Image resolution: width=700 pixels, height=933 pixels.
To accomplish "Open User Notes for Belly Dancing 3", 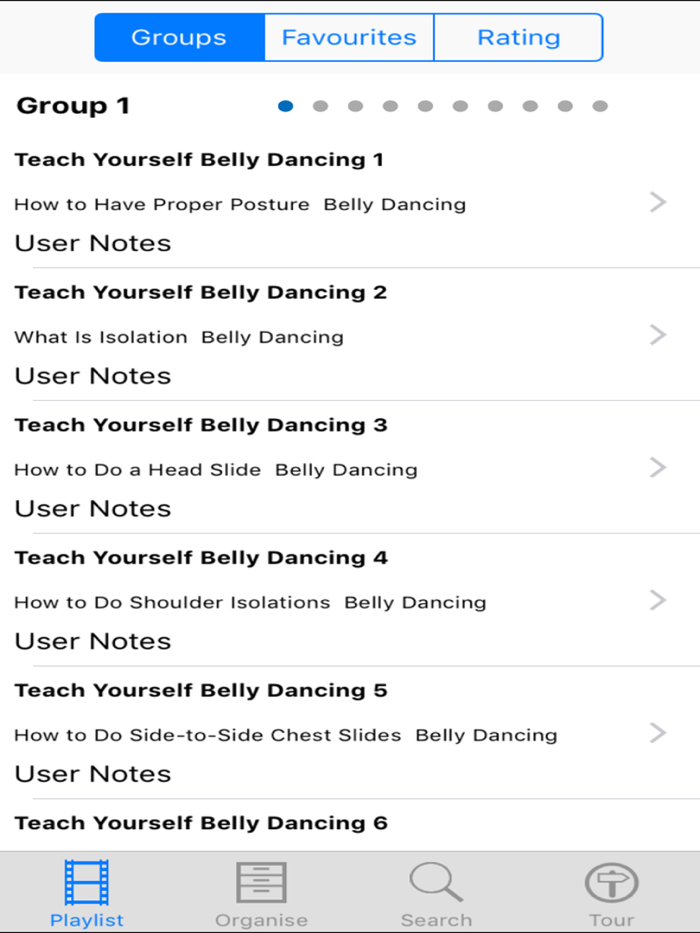I will (x=92, y=508).
